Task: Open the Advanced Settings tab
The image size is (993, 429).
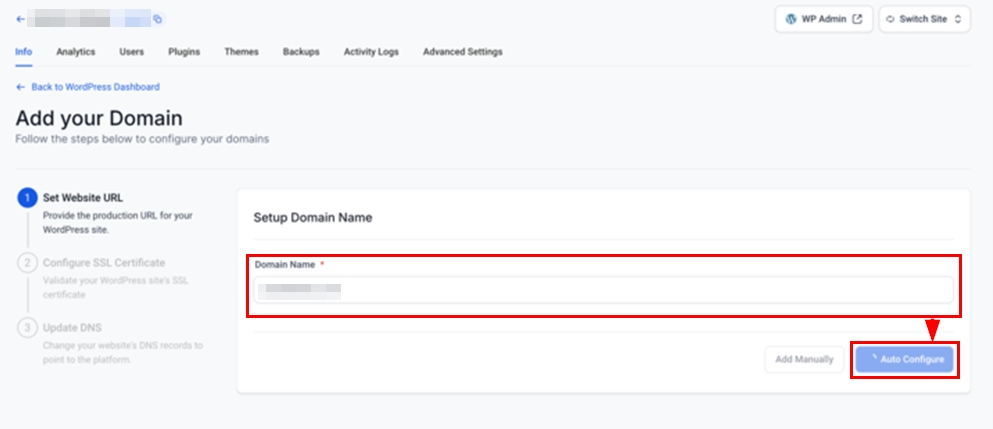Action: (x=462, y=52)
